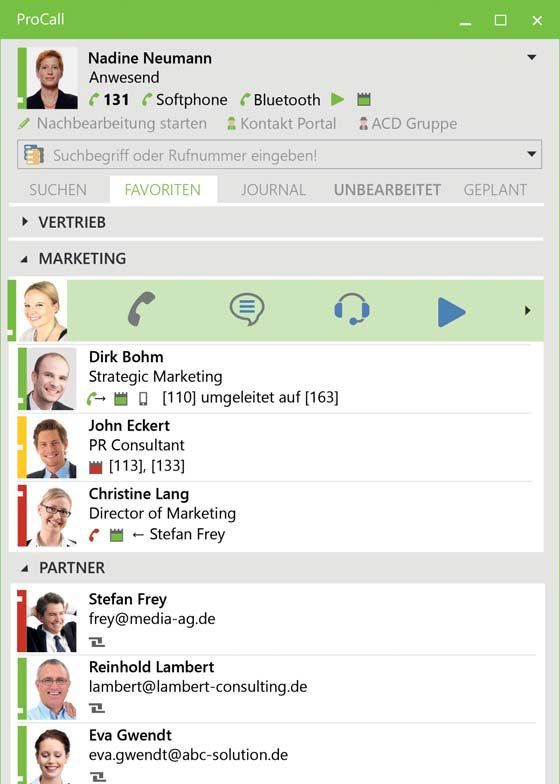Open calendar icon beside Bluetooth in header
This screenshot has width=560, height=784.
364,100
